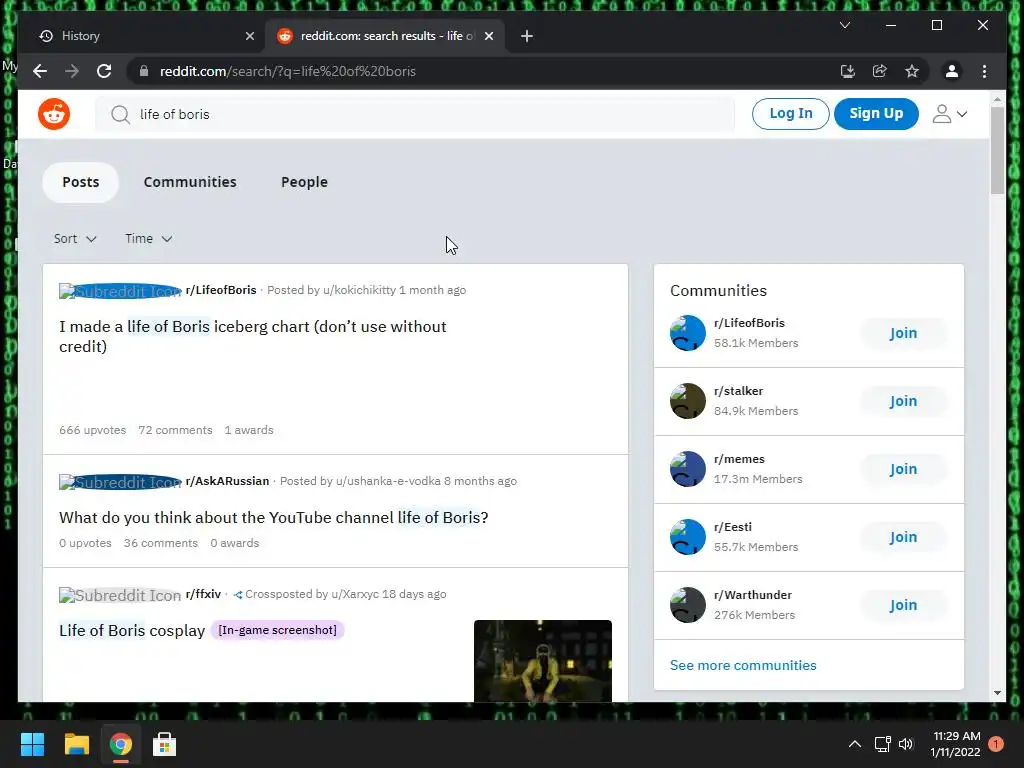
Task: Click r/Eesti community avatar
Action: [688, 537]
